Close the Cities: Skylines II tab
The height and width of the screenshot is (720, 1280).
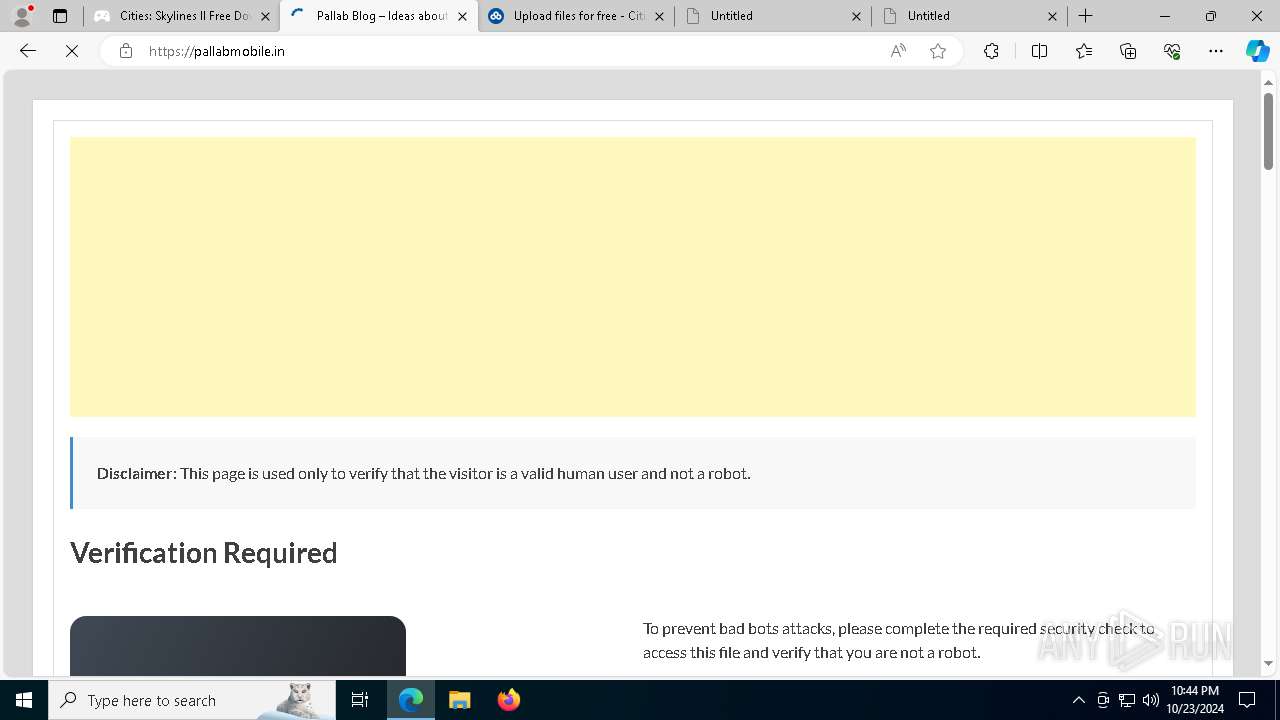pyautogui.click(x=265, y=16)
